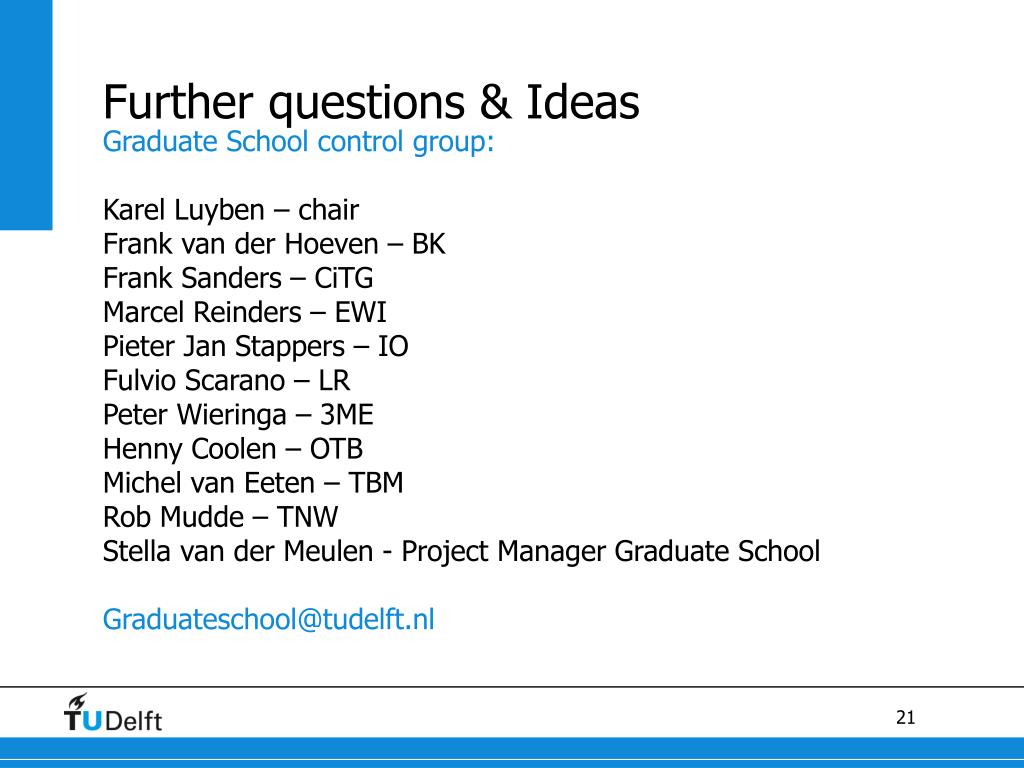
Task: Click Fulvio Scarano – LR entry
Action: [x=226, y=381]
